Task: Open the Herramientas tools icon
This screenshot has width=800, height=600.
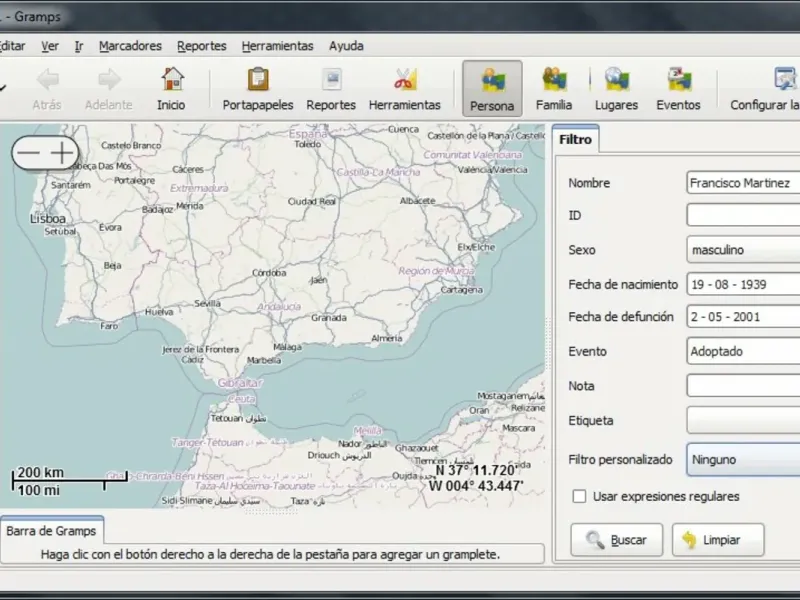Action: pos(404,88)
